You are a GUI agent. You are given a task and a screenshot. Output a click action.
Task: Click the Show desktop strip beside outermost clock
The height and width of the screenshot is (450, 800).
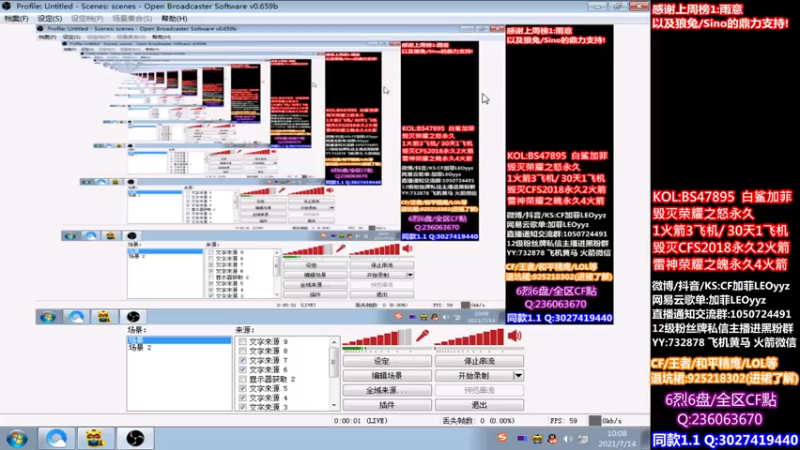(x=646, y=439)
